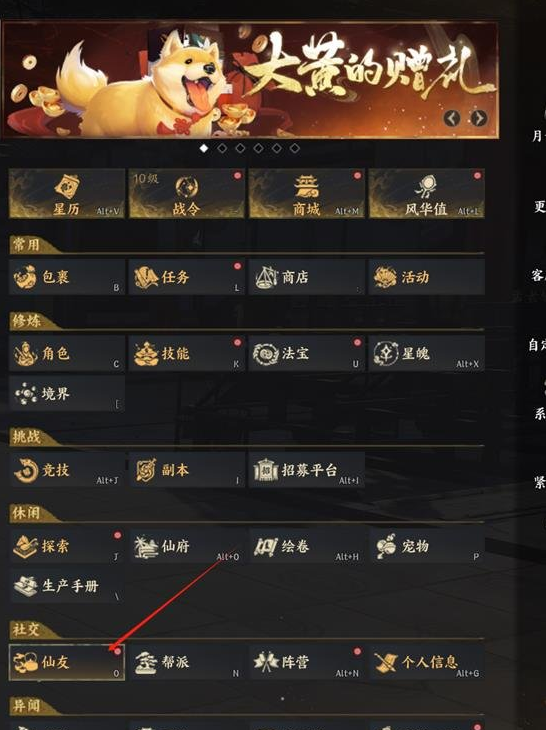The height and width of the screenshot is (730, 546).
Task: Show the next banner with right arrow
Action: point(479,118)
